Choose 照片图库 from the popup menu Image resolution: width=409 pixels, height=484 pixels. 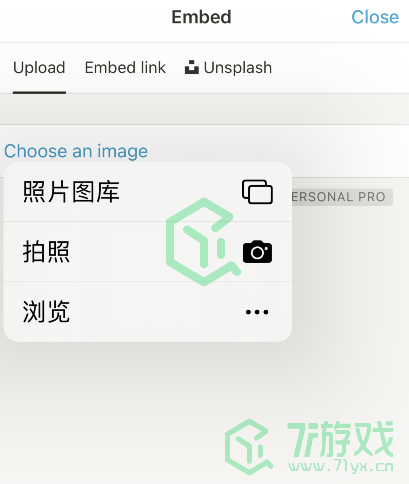tap(148, 192)
